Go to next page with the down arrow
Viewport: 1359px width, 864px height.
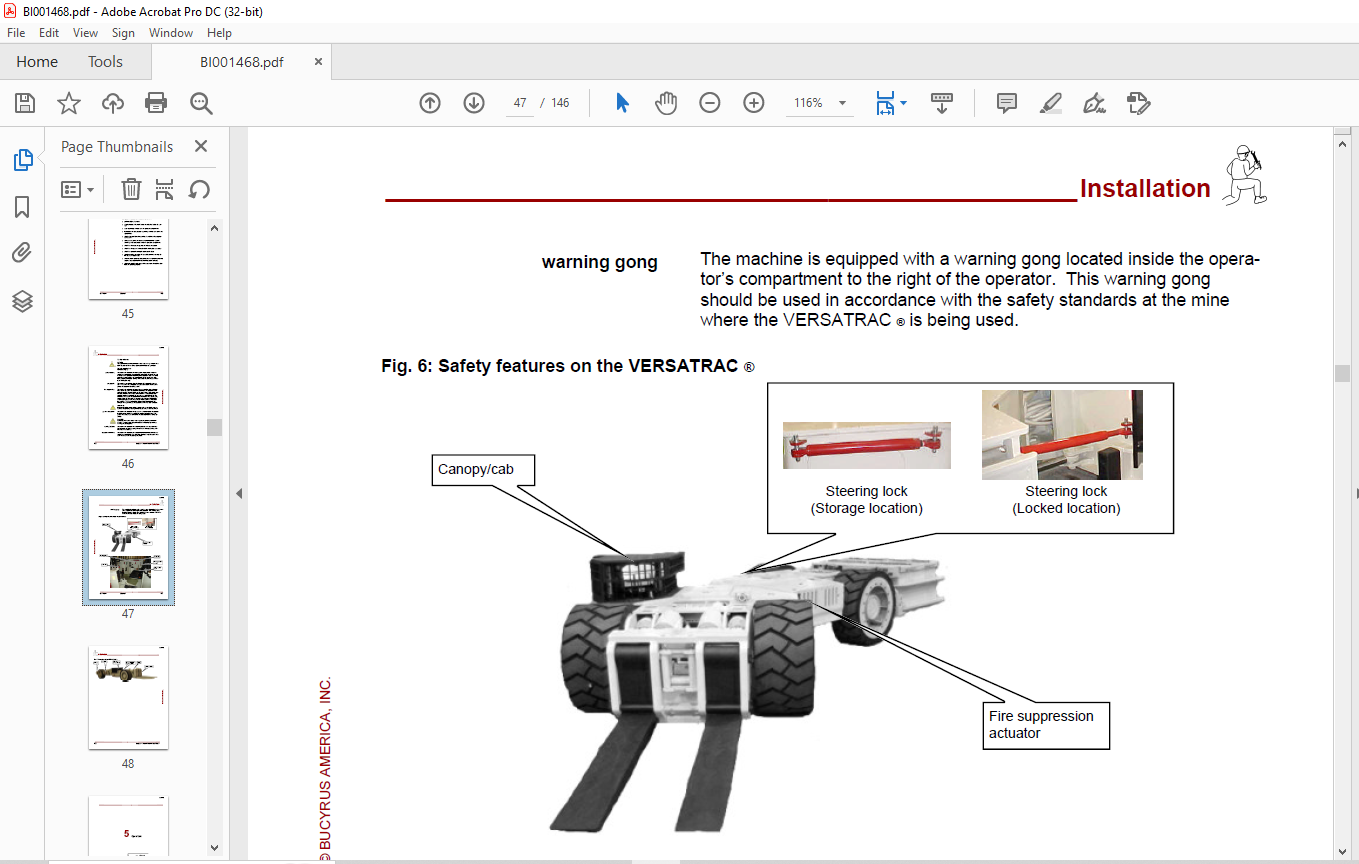(x=474, y=103)
